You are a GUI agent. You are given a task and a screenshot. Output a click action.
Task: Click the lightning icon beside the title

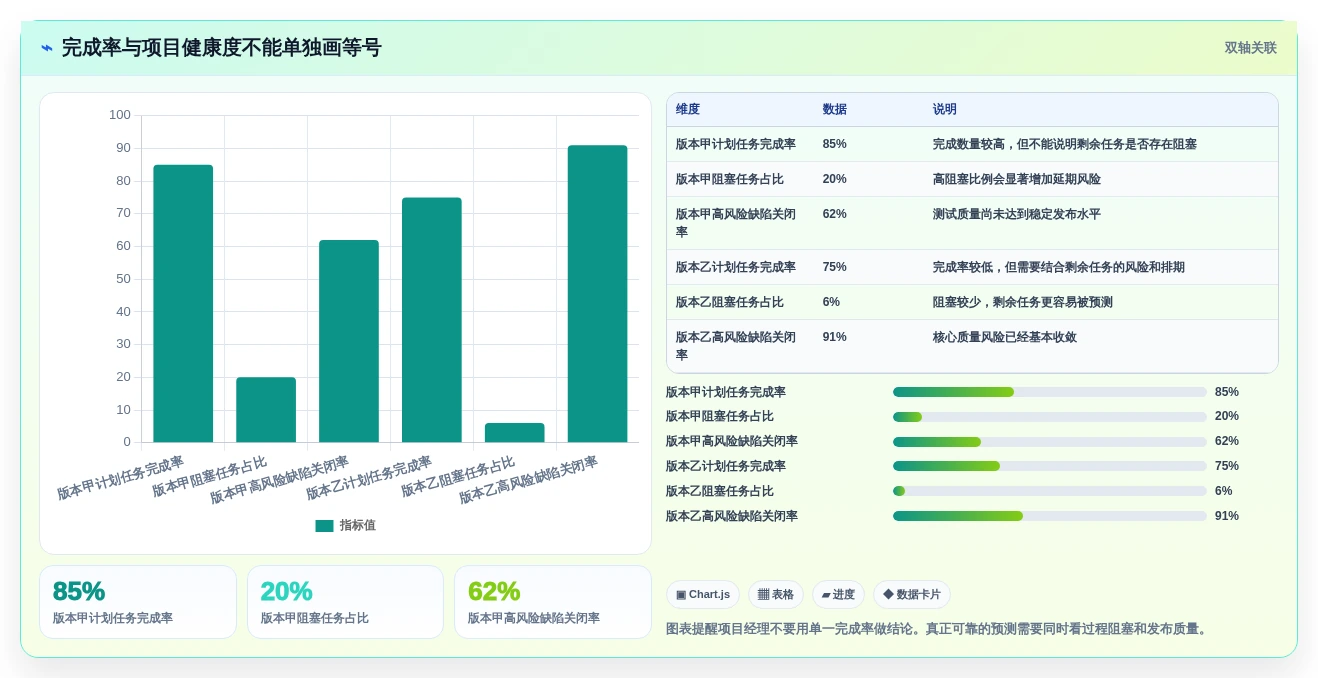coord(47,48)
